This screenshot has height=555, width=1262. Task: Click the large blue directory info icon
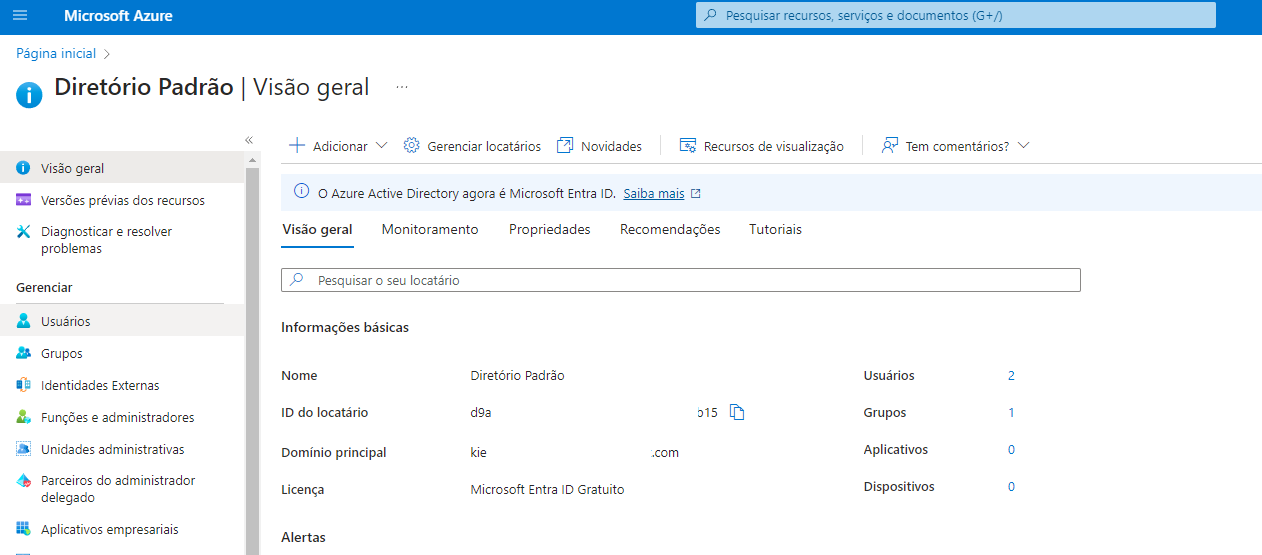30,94
